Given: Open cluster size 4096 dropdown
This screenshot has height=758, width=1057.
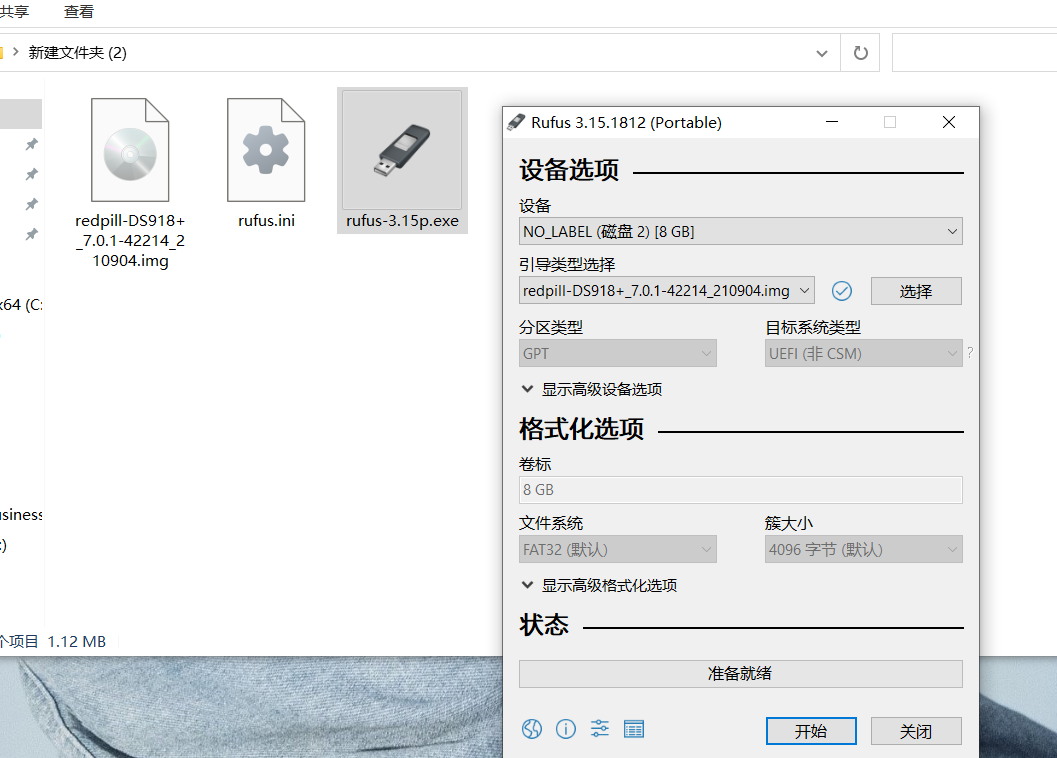Looking at the screenshot, I should [864, 549].
